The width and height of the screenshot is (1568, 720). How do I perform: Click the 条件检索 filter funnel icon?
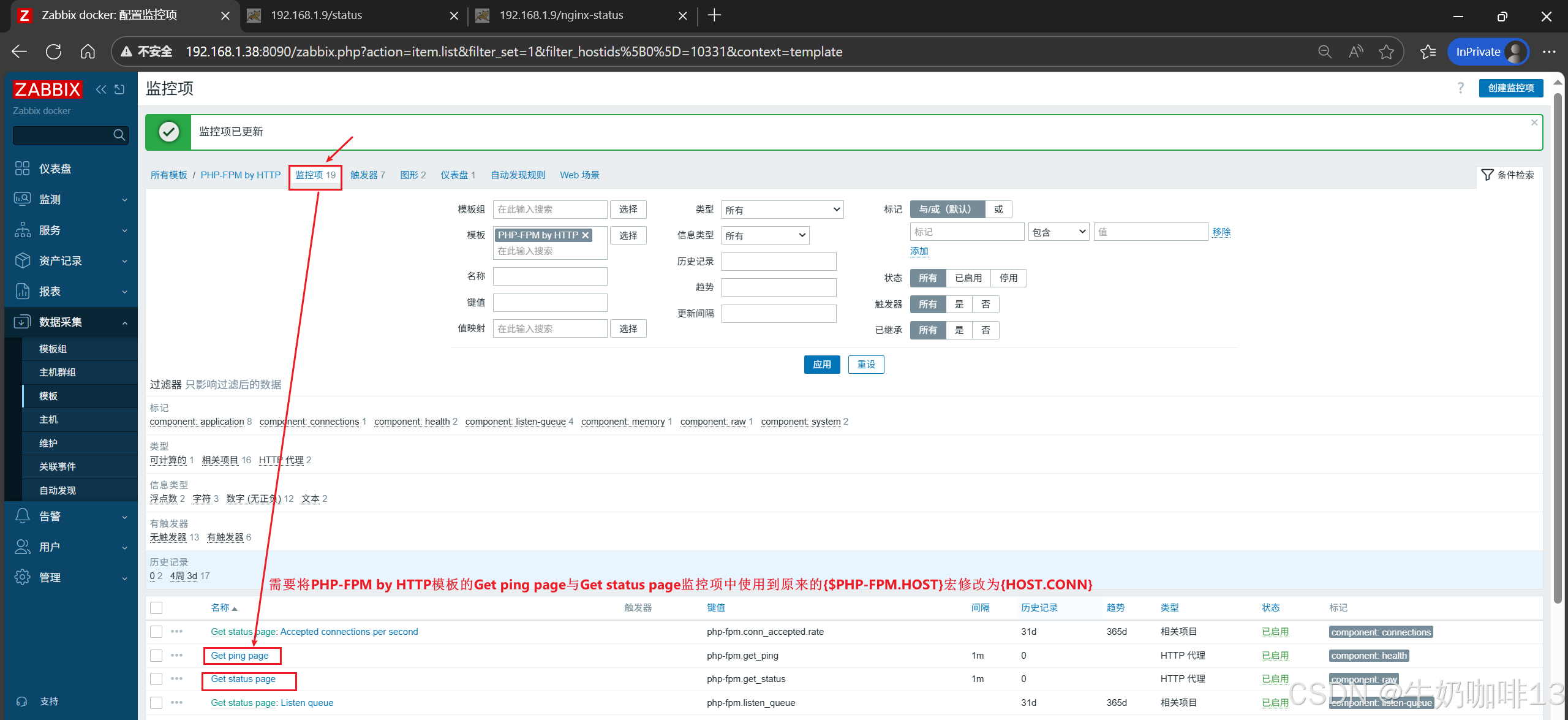point(1487,175)
